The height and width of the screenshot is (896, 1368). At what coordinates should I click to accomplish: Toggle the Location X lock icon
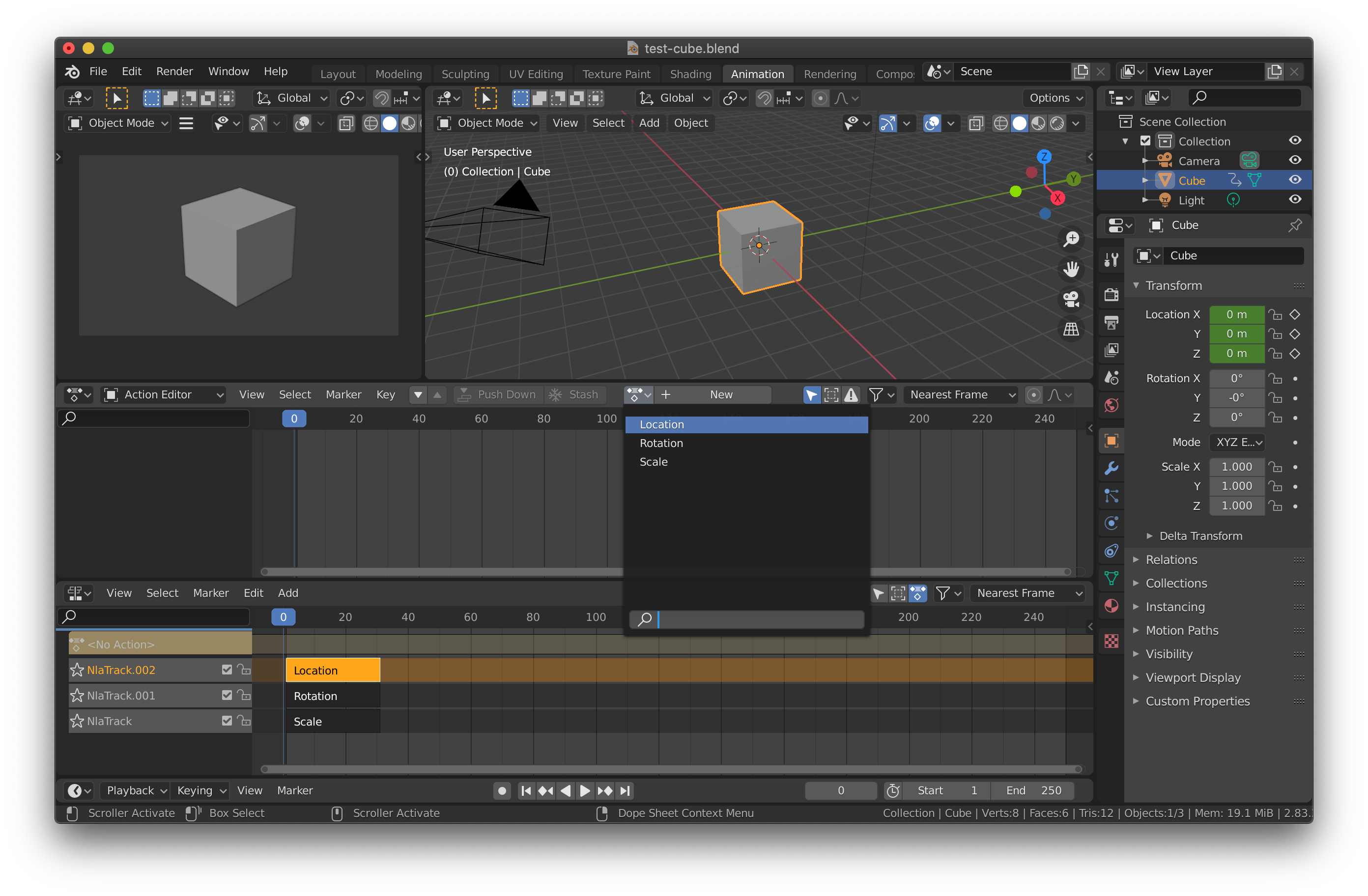1275,314
